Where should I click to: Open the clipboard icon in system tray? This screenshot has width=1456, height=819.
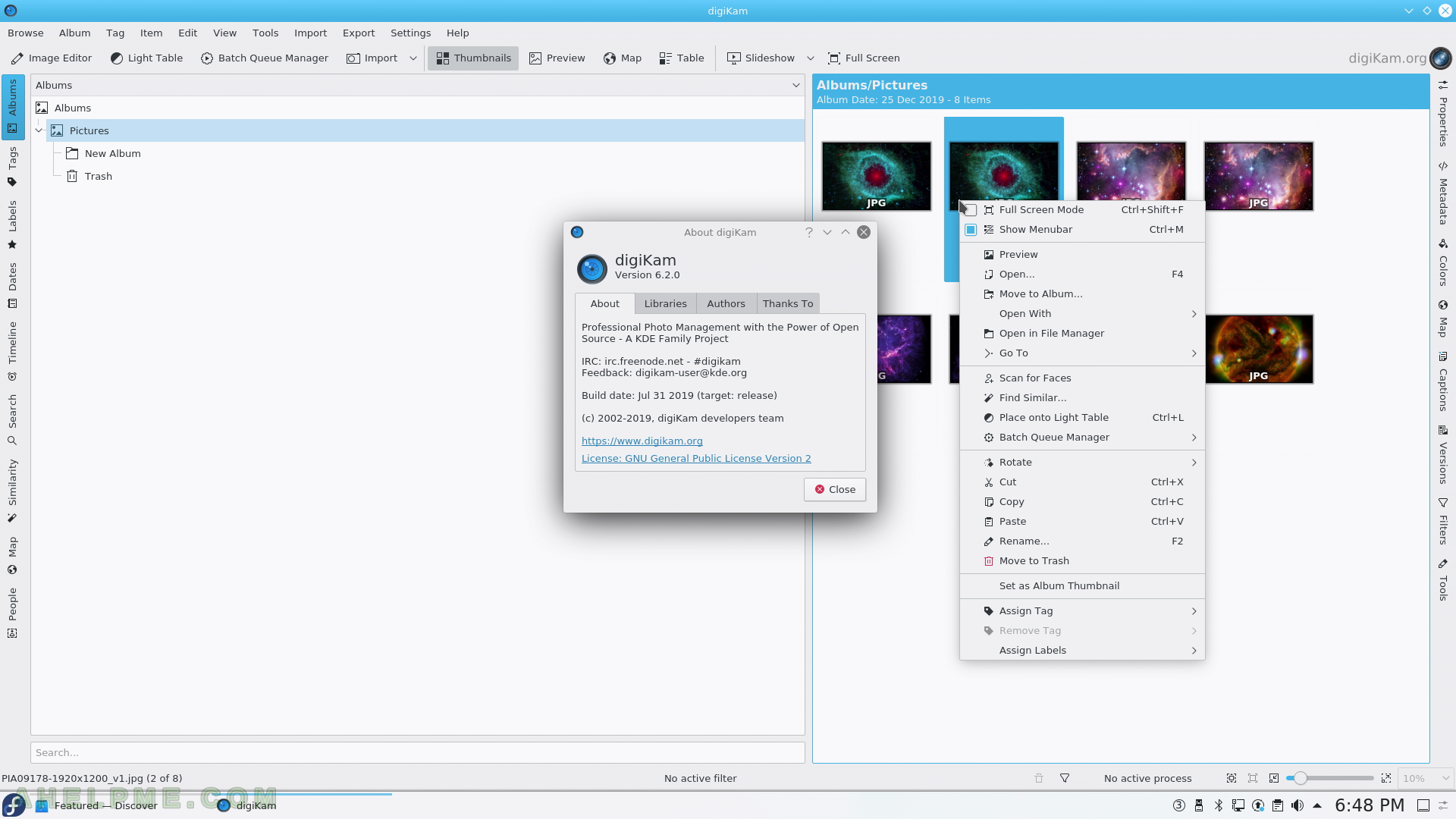[1278, 805]
